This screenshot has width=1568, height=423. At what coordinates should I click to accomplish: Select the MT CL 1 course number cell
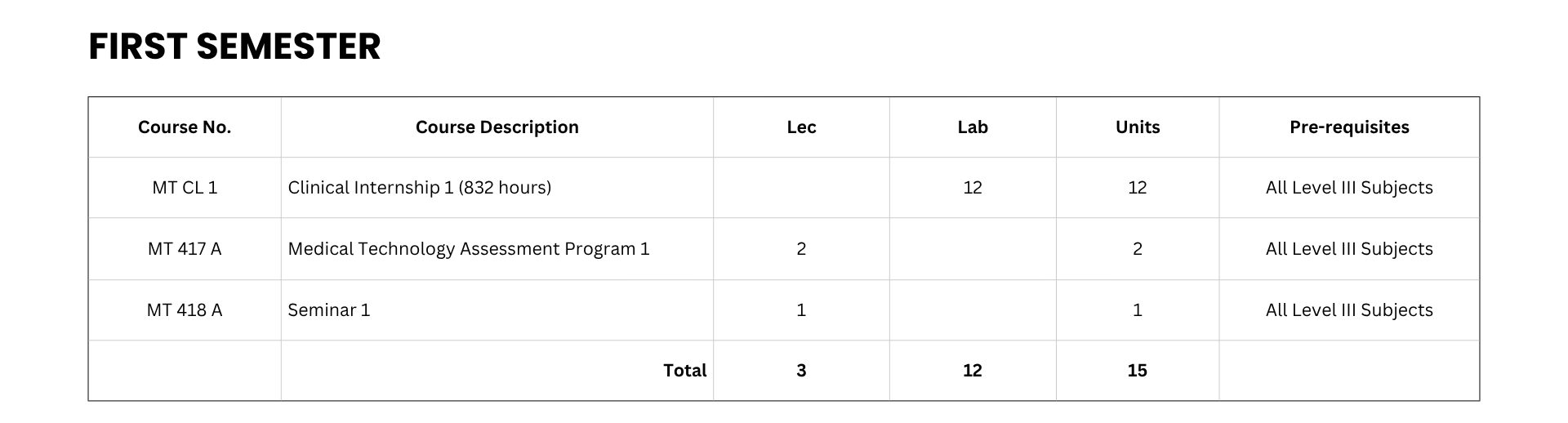185,188
